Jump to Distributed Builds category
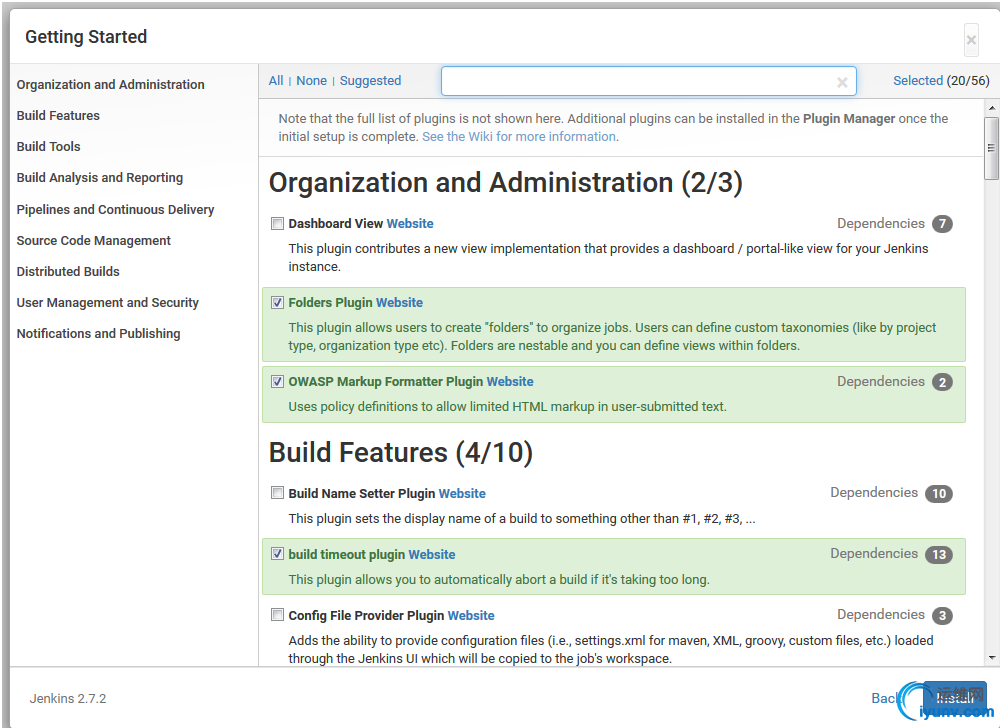1000x728 pixels. coord(68,272)
